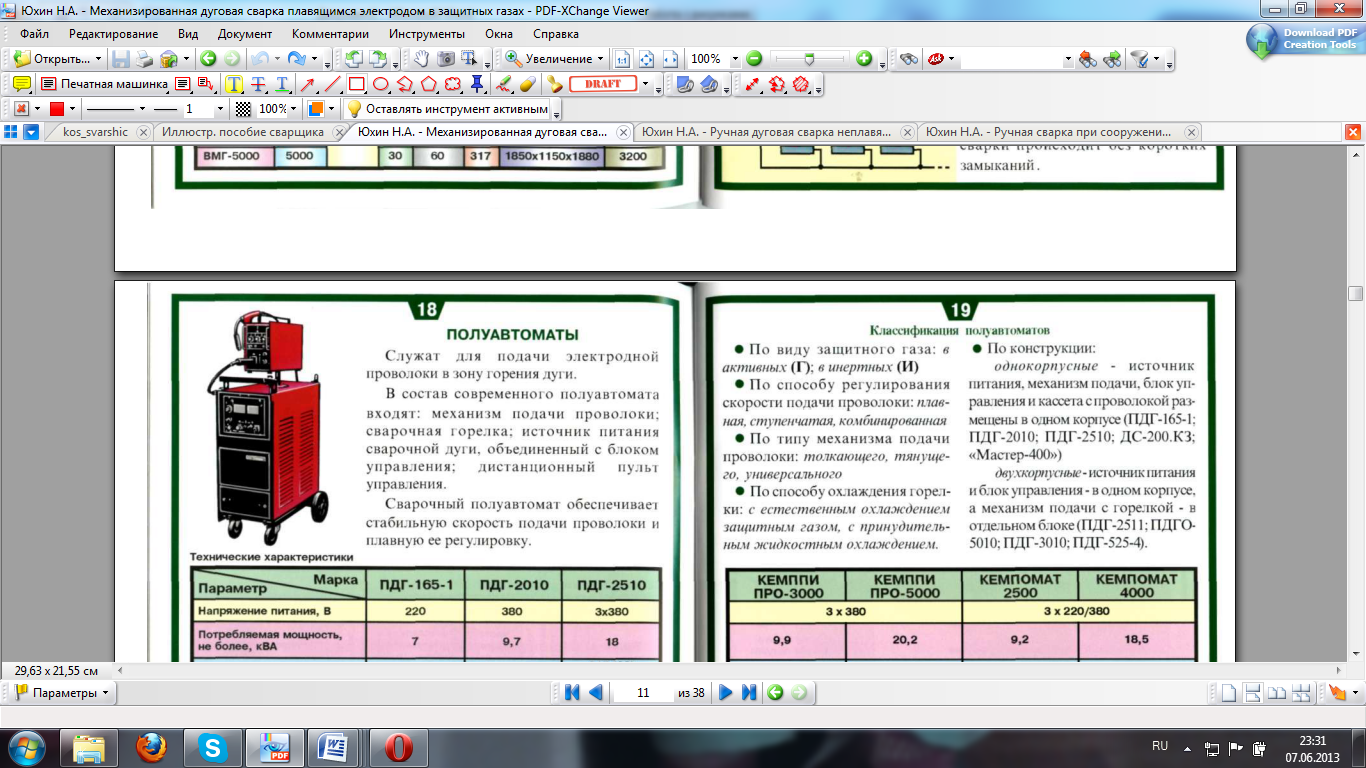Click the Undo arrow icon
1366x768 pixels.
pos(259,59)
